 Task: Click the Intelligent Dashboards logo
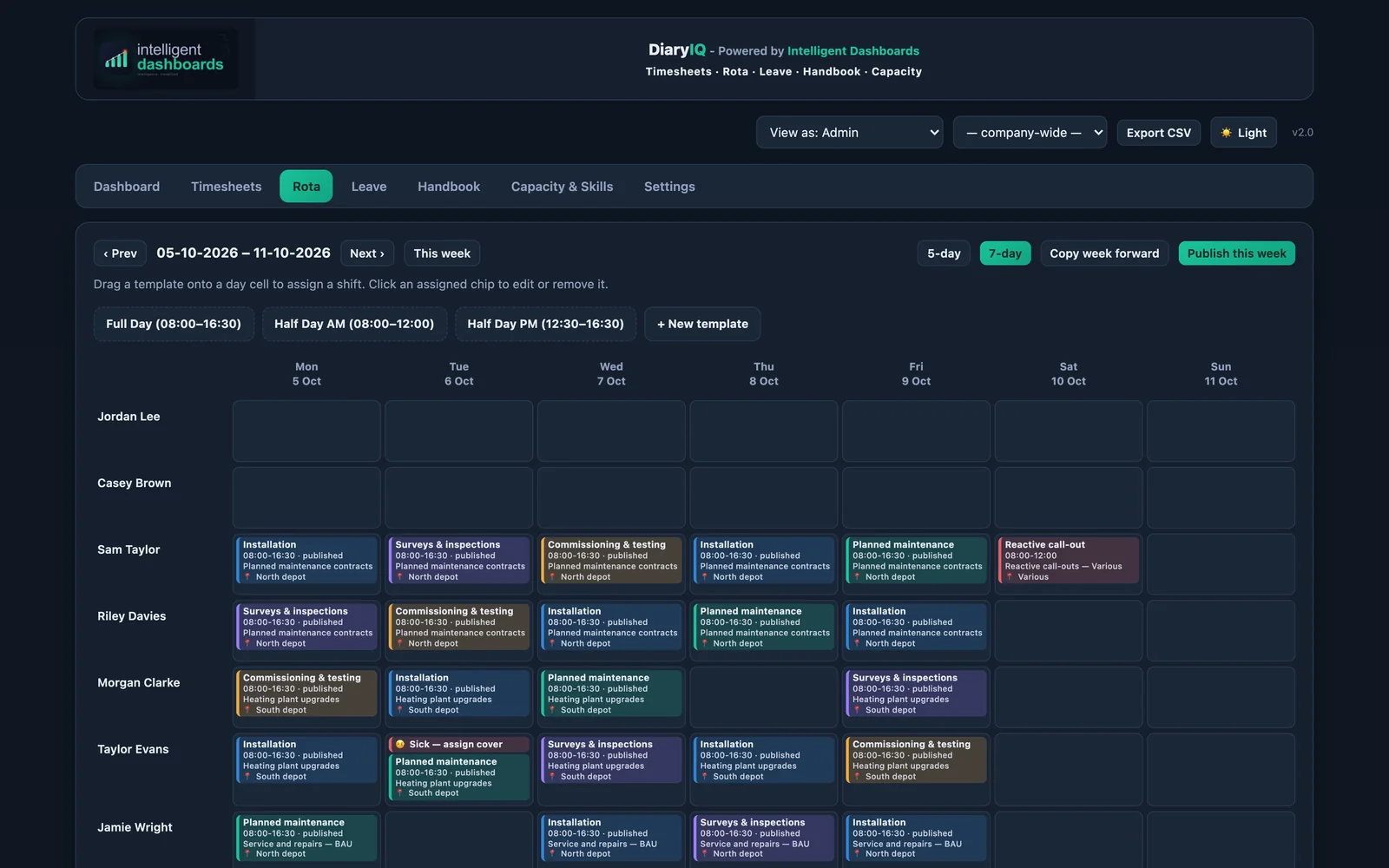(165, 59)
